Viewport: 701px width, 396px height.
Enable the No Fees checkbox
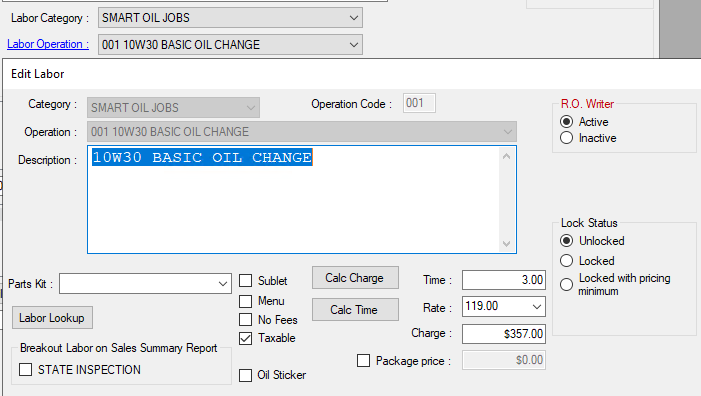point(245,320)
